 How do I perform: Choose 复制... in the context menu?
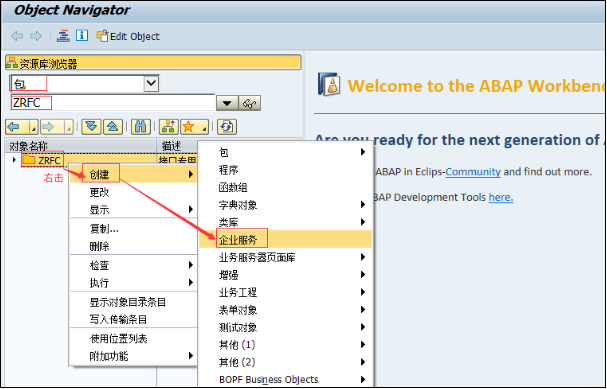(134, 229)
